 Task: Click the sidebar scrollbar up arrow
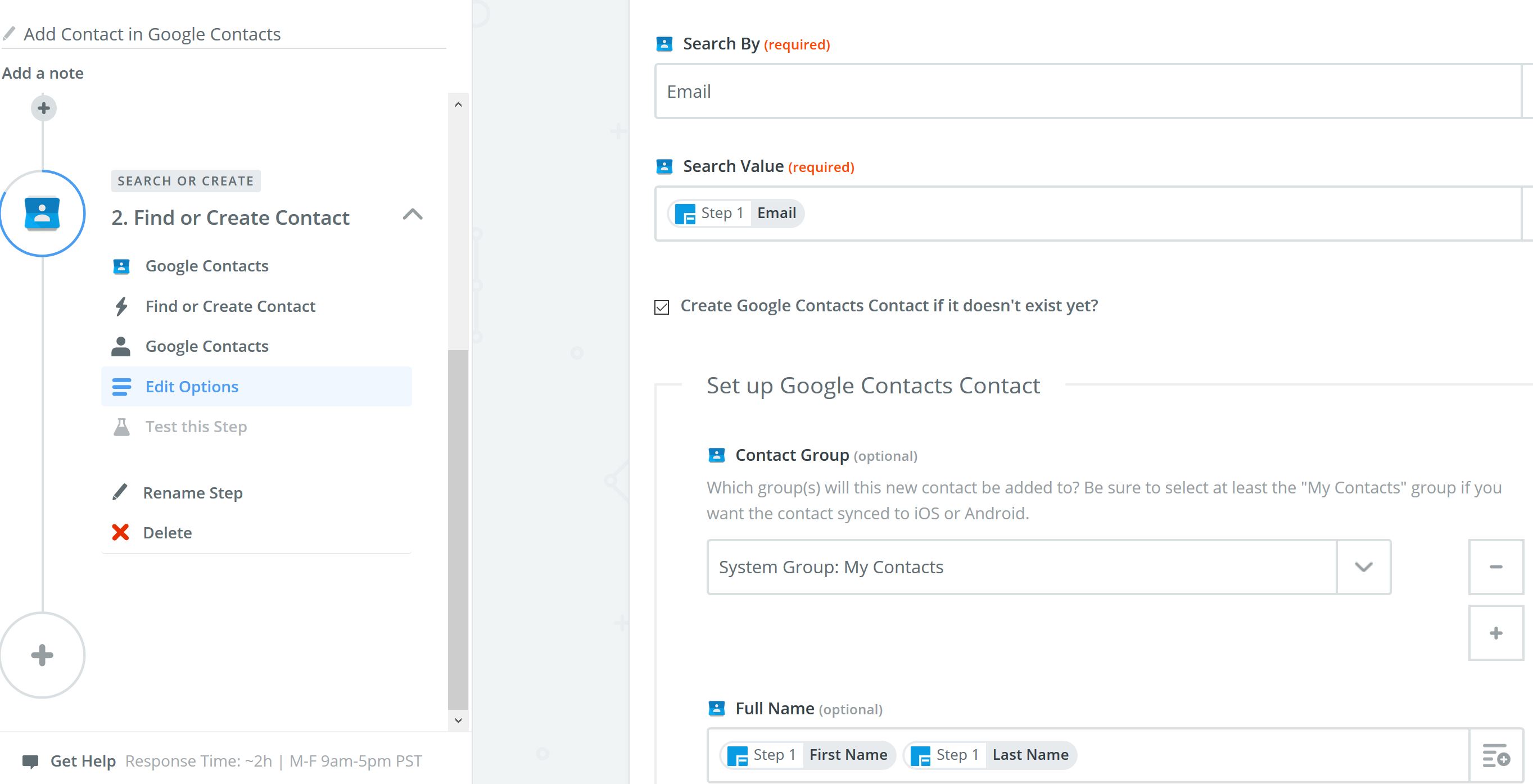(458, 104)
